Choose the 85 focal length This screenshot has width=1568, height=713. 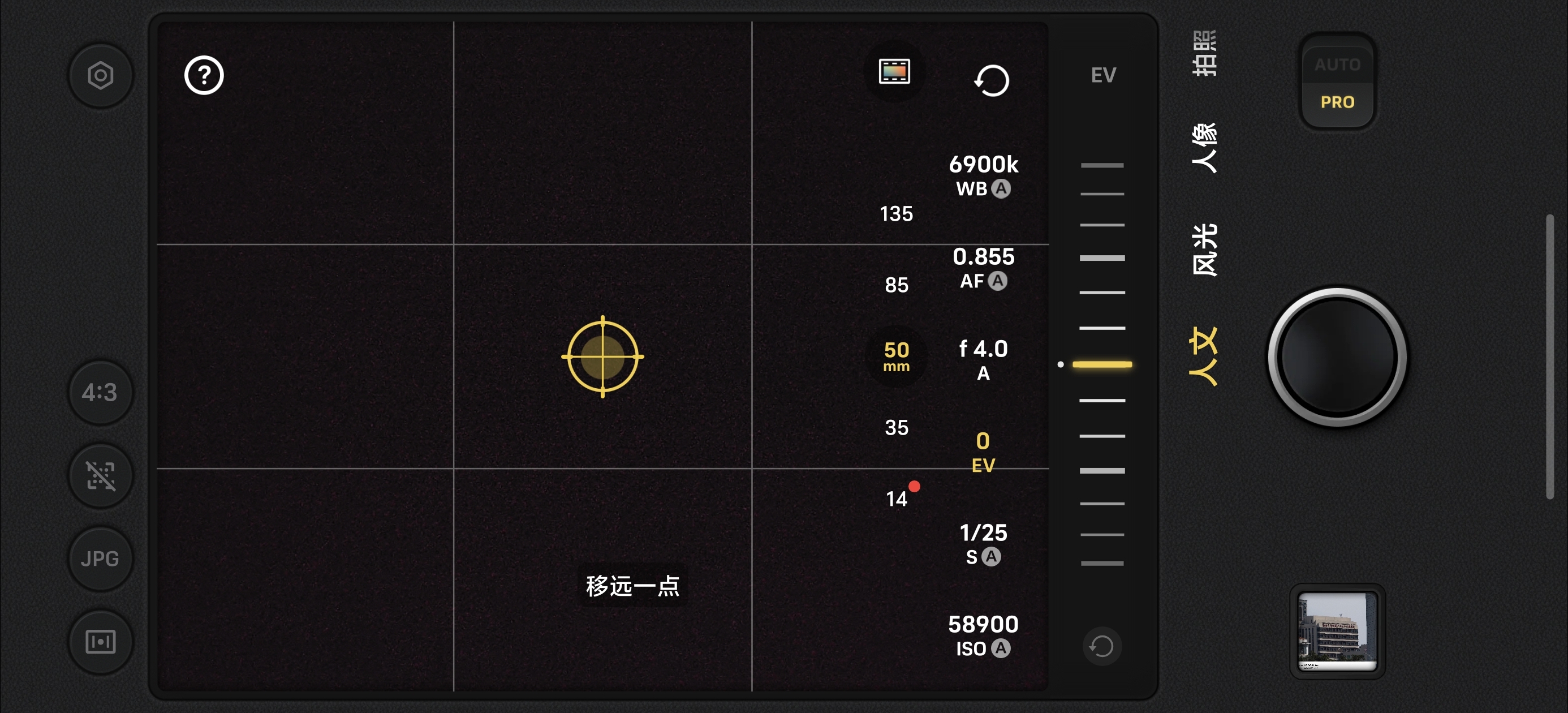click(x=896, y=285)
